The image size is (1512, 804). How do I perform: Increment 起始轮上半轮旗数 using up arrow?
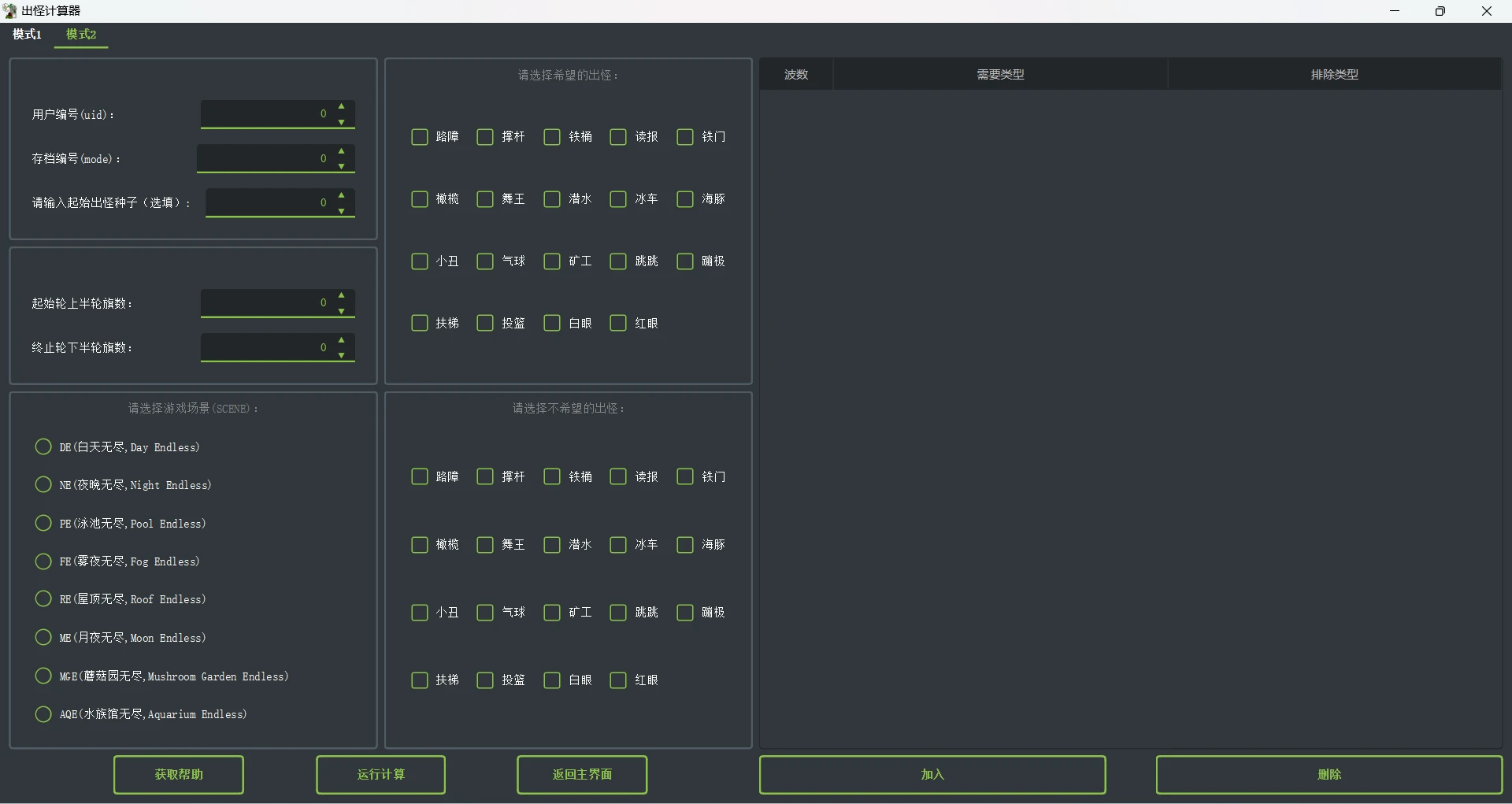pos(342,295)
